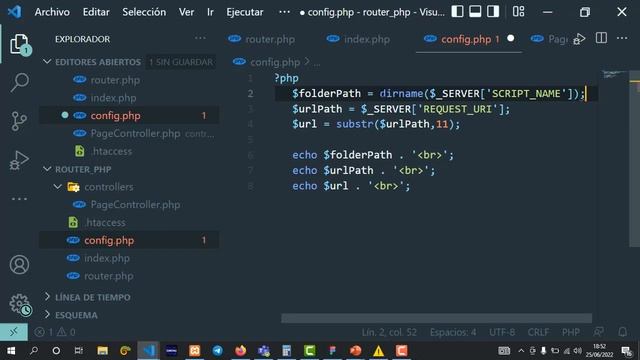This screenshot has width=640, height=360.
Task: Open the Ejecutar menu
Action: 245,12
